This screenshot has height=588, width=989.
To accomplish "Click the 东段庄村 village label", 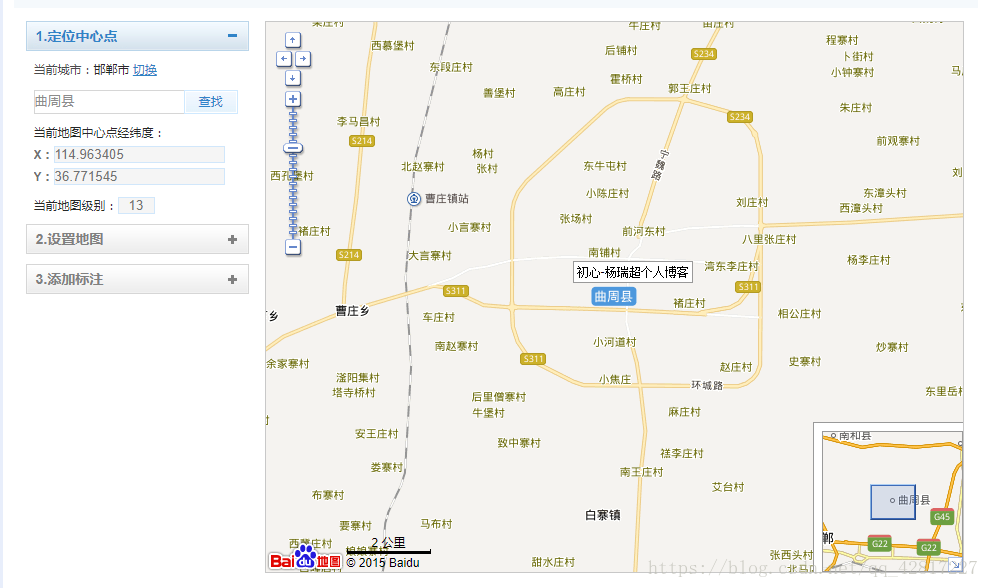I will pyautogui.click(x=451, y=67).
